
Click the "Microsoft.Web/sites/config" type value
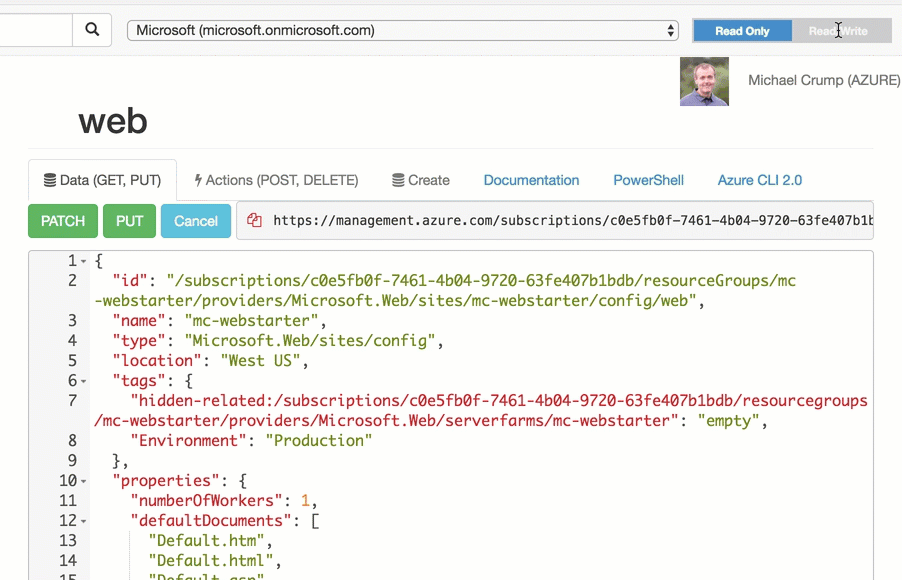click(309, 341)
